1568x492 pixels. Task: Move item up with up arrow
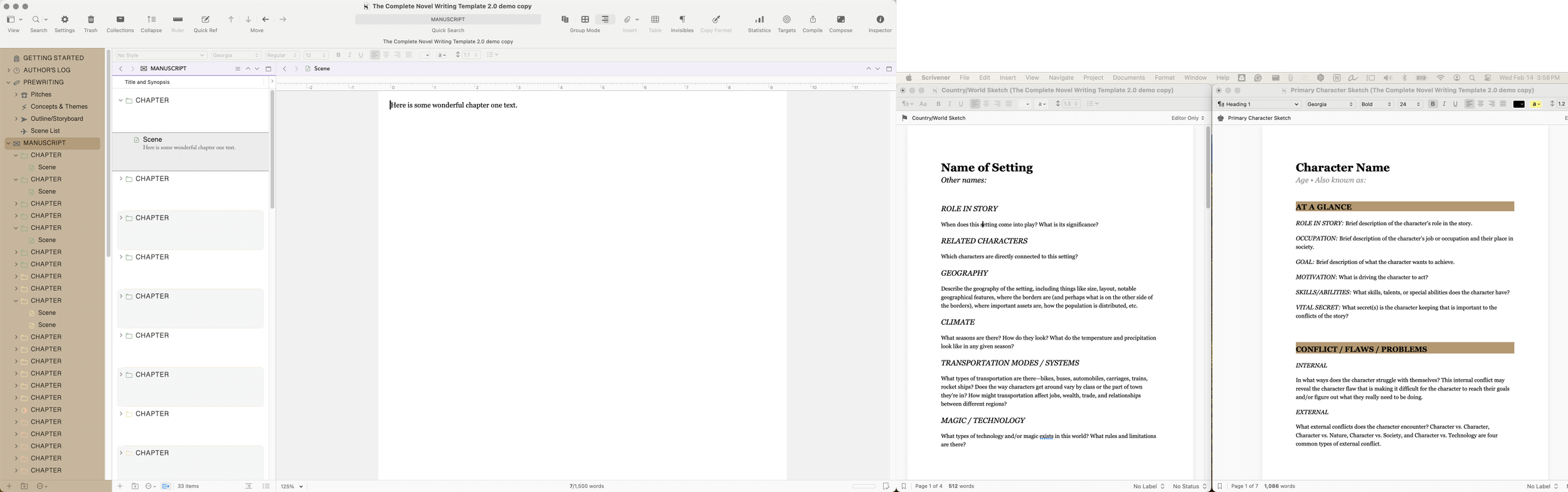click(231, 20)
